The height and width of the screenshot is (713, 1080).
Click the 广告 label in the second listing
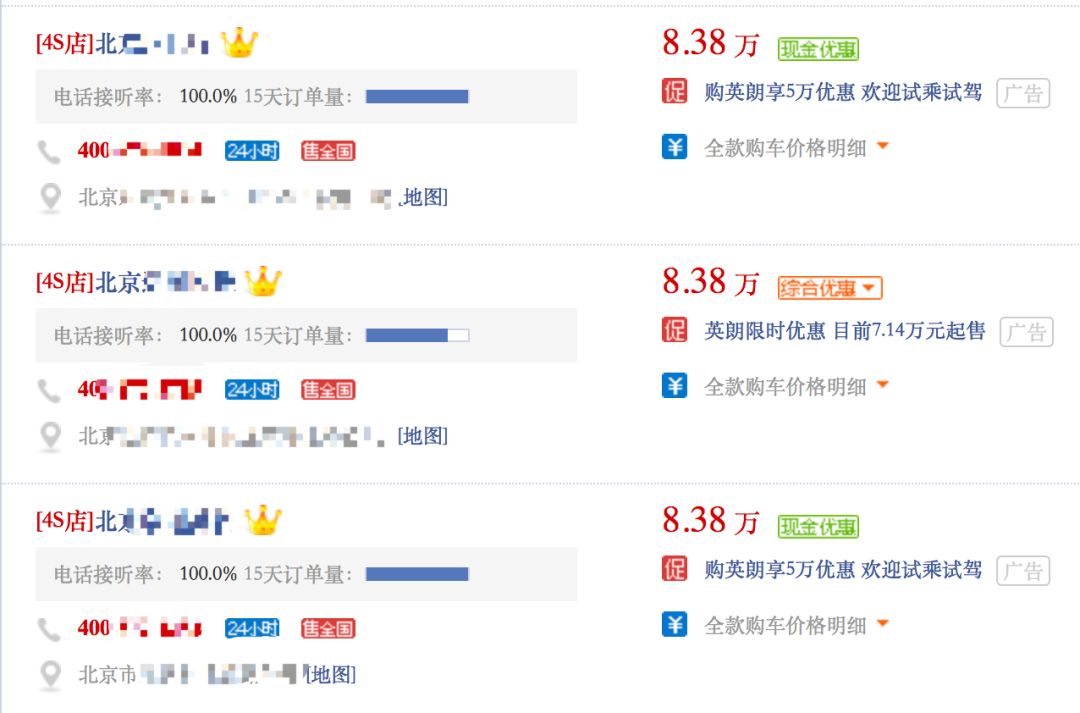[x=1027, y=331]
